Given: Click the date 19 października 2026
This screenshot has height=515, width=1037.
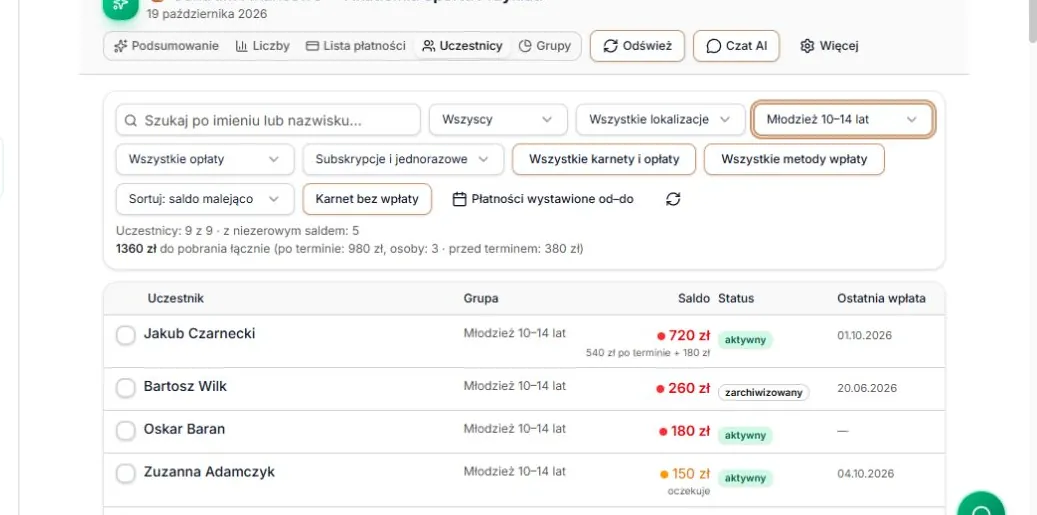Looking at the screenshot, I should point(207,14).
